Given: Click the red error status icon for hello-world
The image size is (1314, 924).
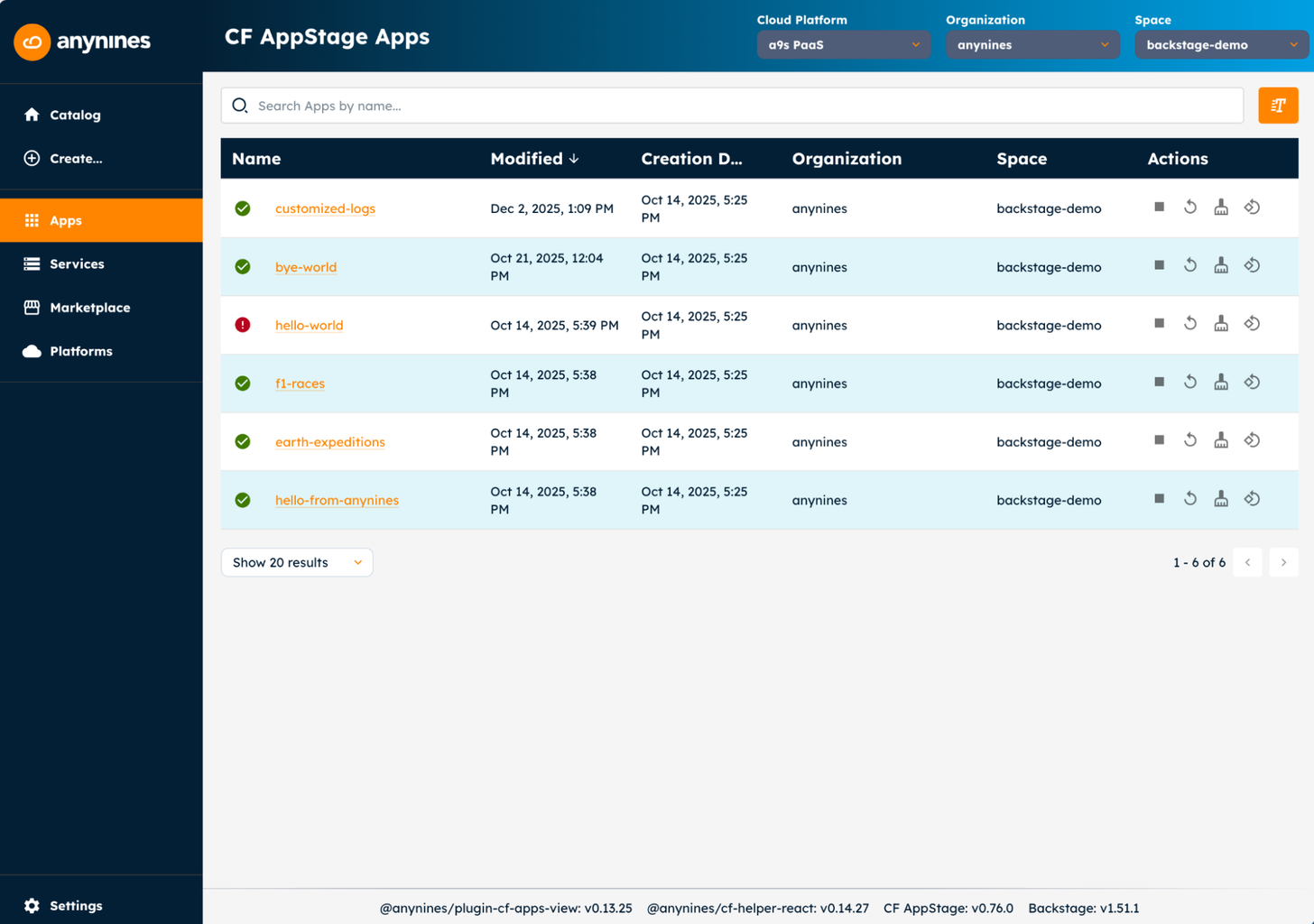Looking at the screenshot, I should (243, 325).
